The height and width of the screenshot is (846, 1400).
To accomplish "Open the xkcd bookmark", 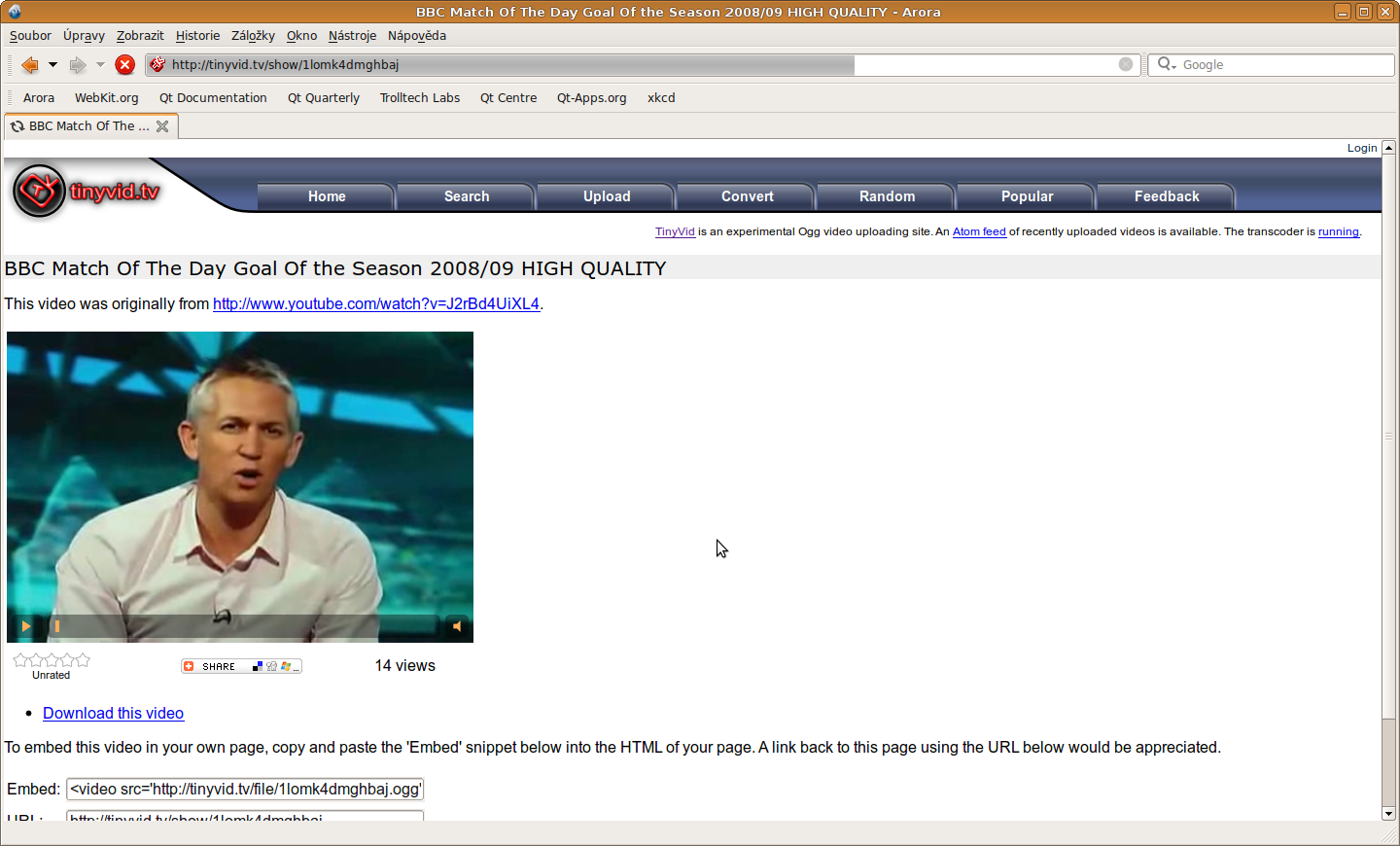I will pos(661,98).
